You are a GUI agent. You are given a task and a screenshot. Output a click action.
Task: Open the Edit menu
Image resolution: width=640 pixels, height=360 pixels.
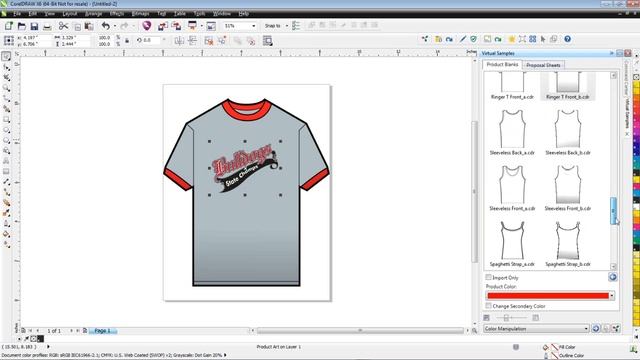tap(33, 13)
